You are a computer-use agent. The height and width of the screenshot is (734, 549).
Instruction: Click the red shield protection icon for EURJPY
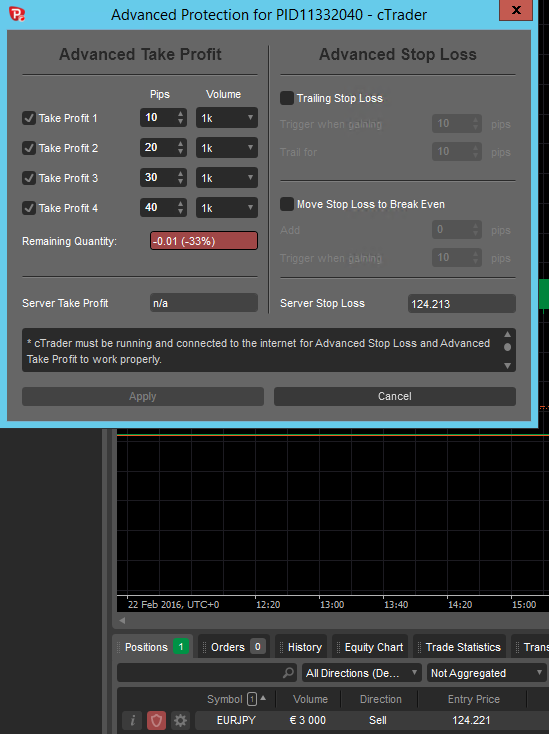pos(156,720)
